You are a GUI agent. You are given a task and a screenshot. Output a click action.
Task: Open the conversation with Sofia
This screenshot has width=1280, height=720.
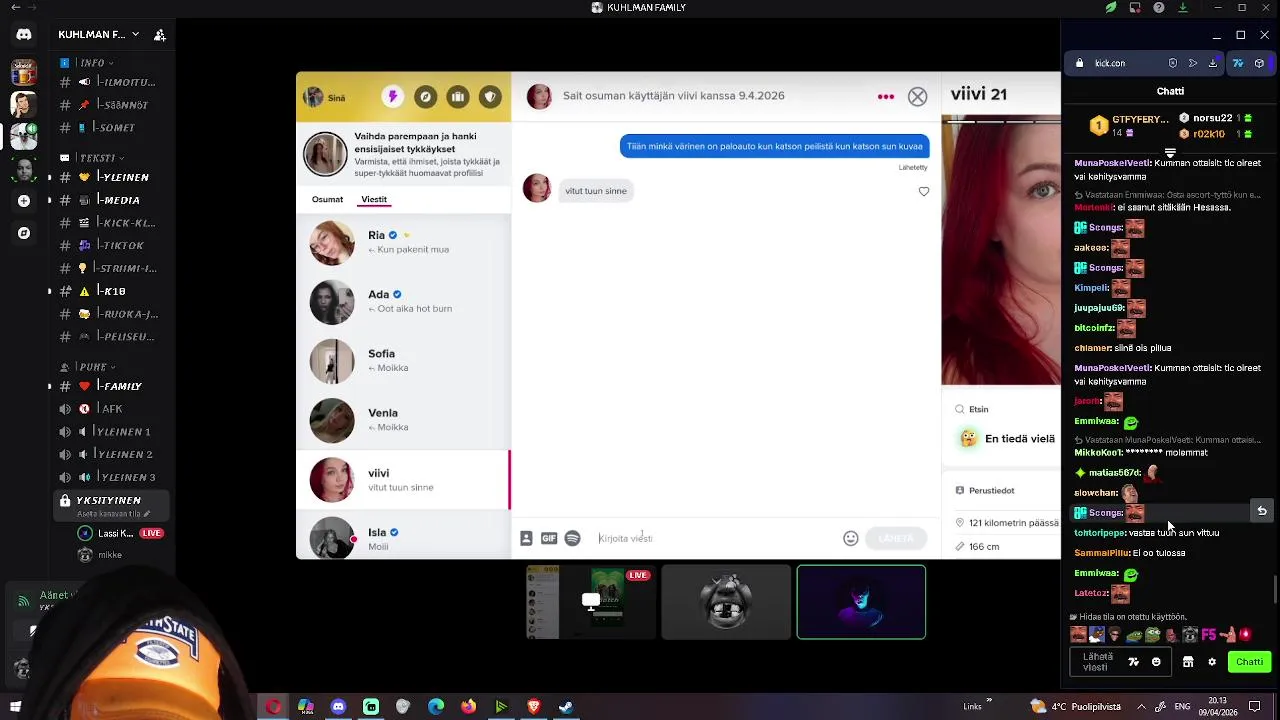pyautogui.click(x=403, y=361)
